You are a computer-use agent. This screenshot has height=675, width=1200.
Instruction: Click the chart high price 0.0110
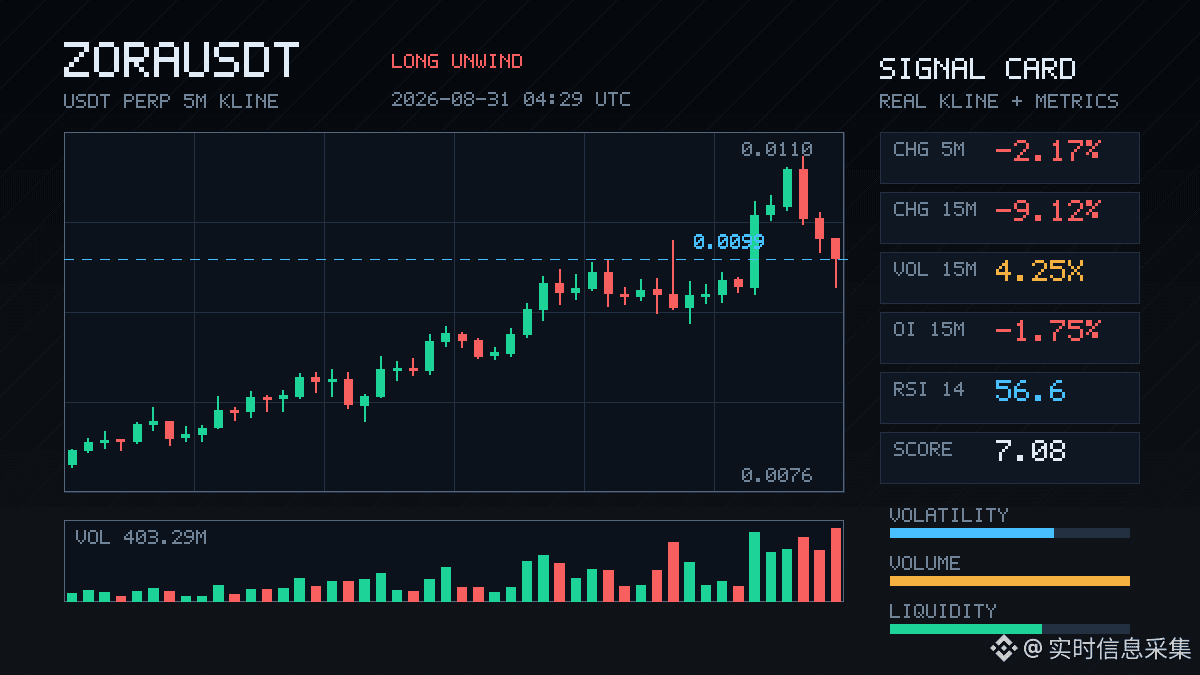[777, 149]
